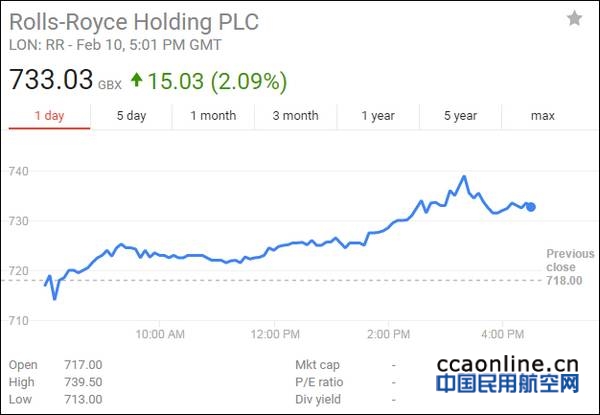Image resolution: width=600 pixels, height=415 pixels.
Task: Click the 733.03 stock price
Action: (x=51, y=80)
